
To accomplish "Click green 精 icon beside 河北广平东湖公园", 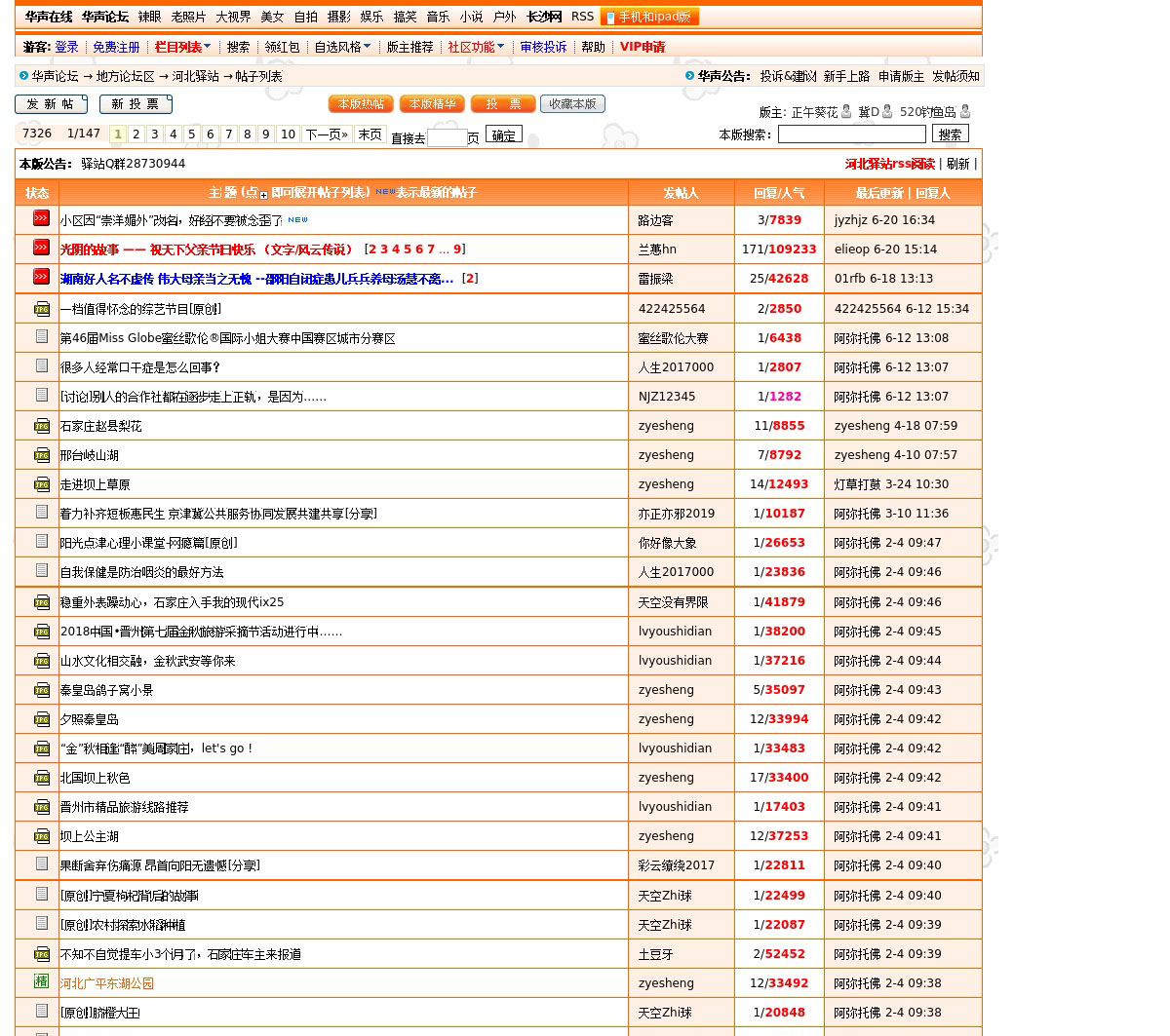I will click(41, 981).
